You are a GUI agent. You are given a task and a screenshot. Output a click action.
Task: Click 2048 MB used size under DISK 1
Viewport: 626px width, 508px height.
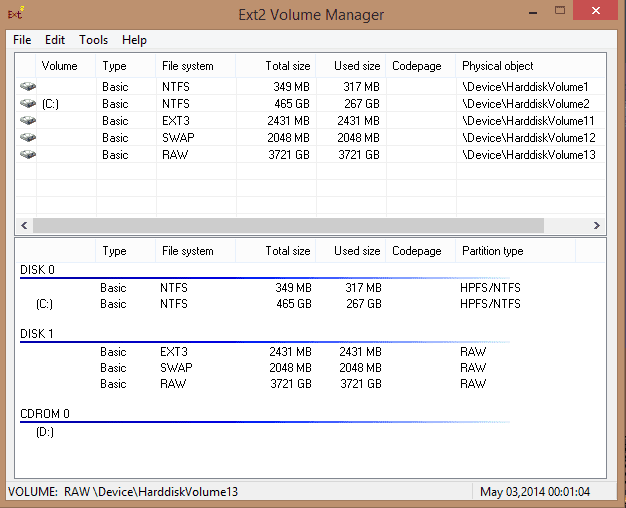361,368
